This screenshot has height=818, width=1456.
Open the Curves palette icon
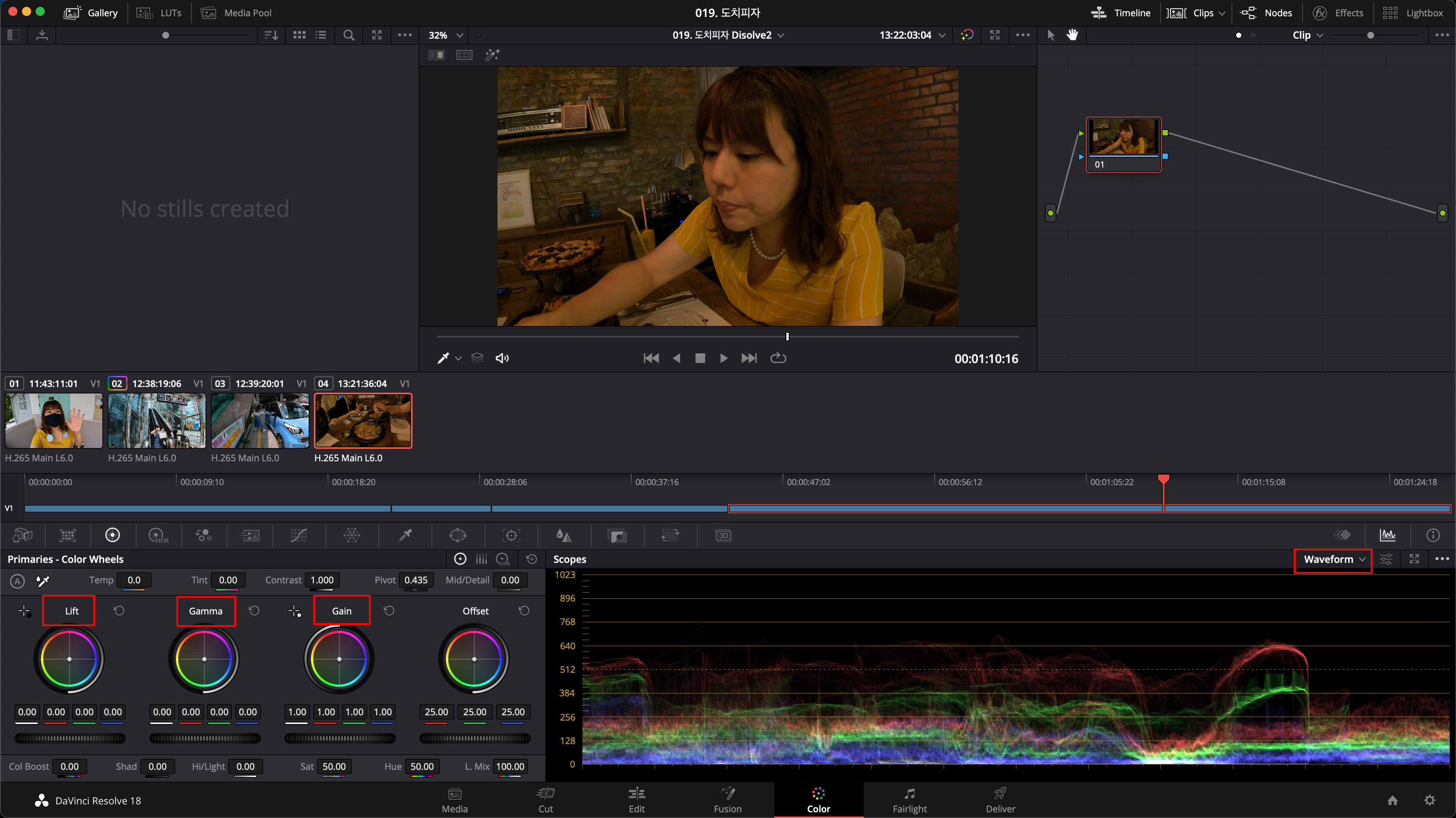click(x=298, y=535)
